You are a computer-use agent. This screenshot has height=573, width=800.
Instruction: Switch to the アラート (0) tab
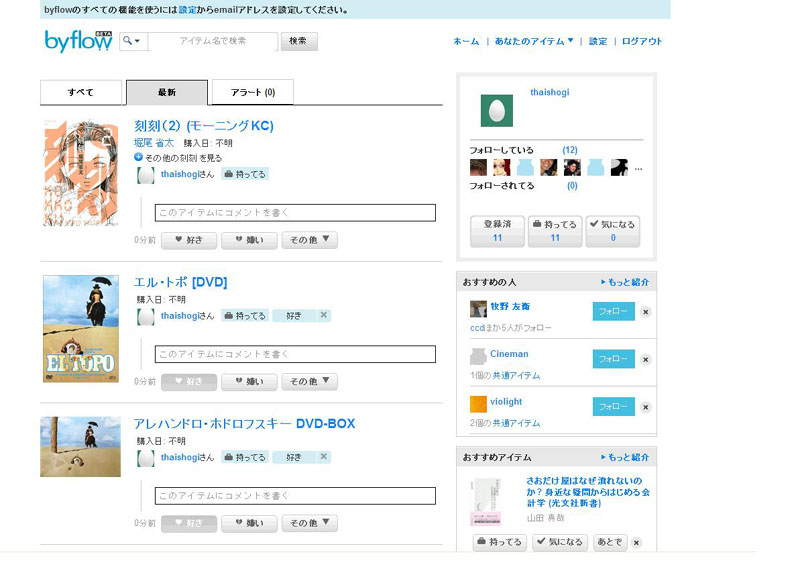pos(252,93)
